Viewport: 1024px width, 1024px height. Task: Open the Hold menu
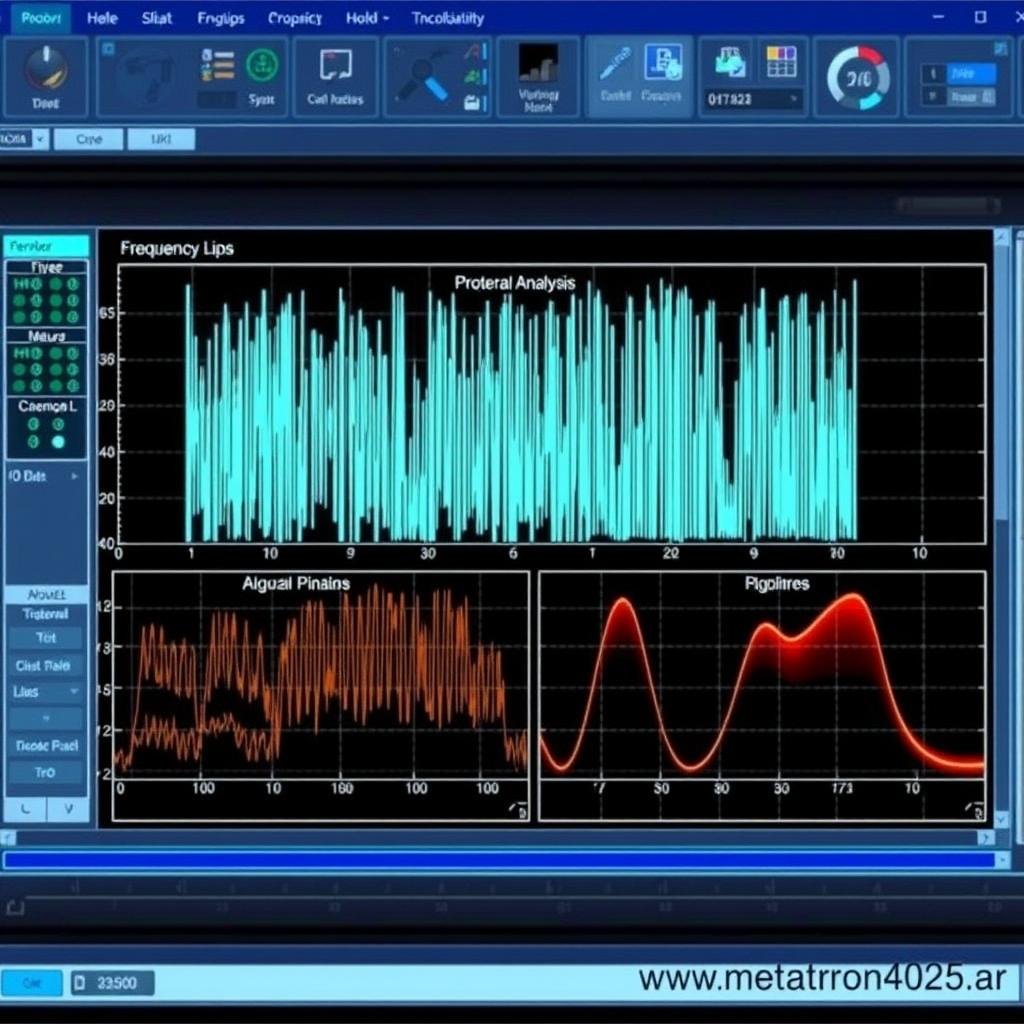pyautogui.click(x=360, y=17)
